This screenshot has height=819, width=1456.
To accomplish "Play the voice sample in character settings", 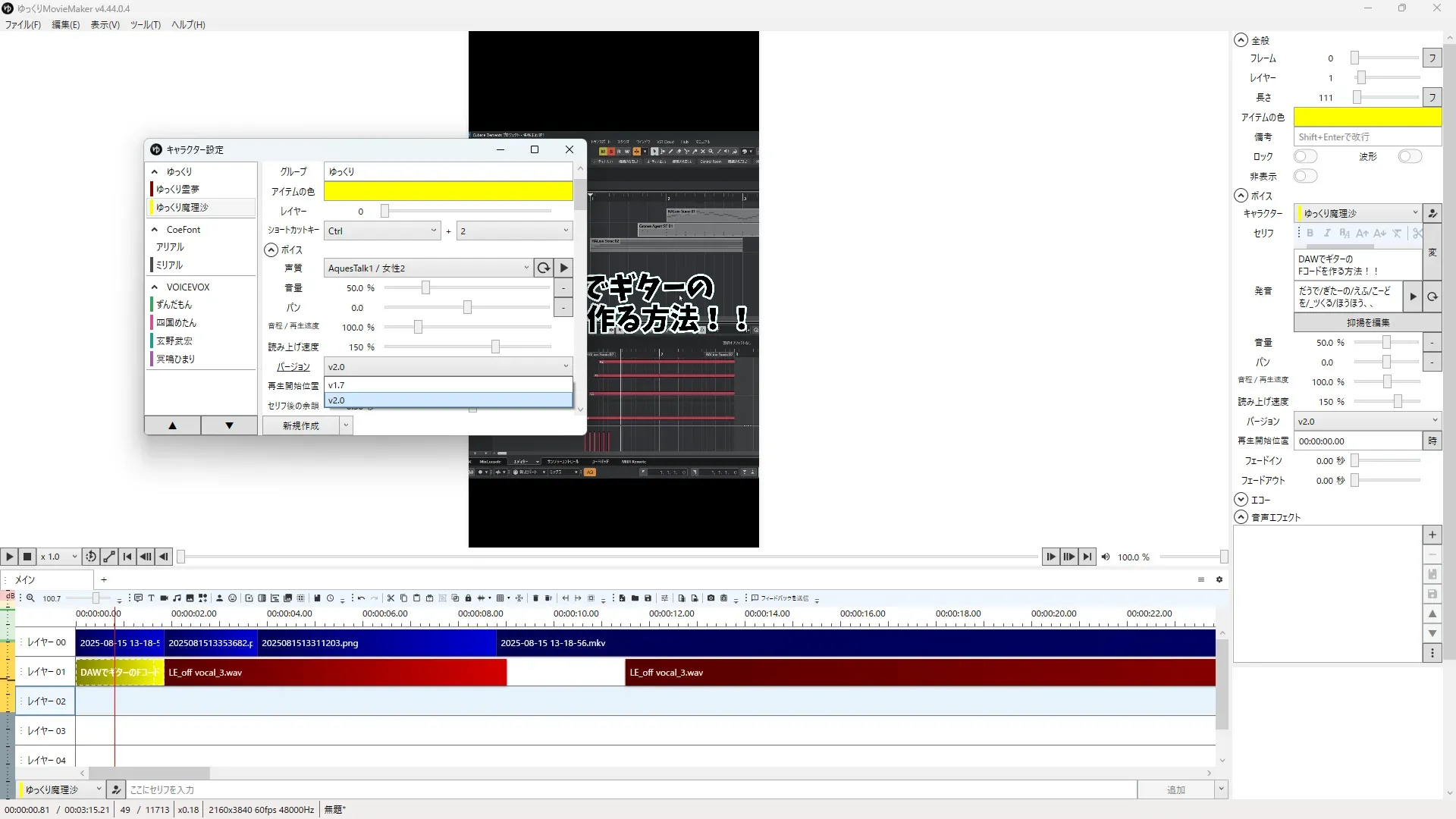I will pos(563,268).
